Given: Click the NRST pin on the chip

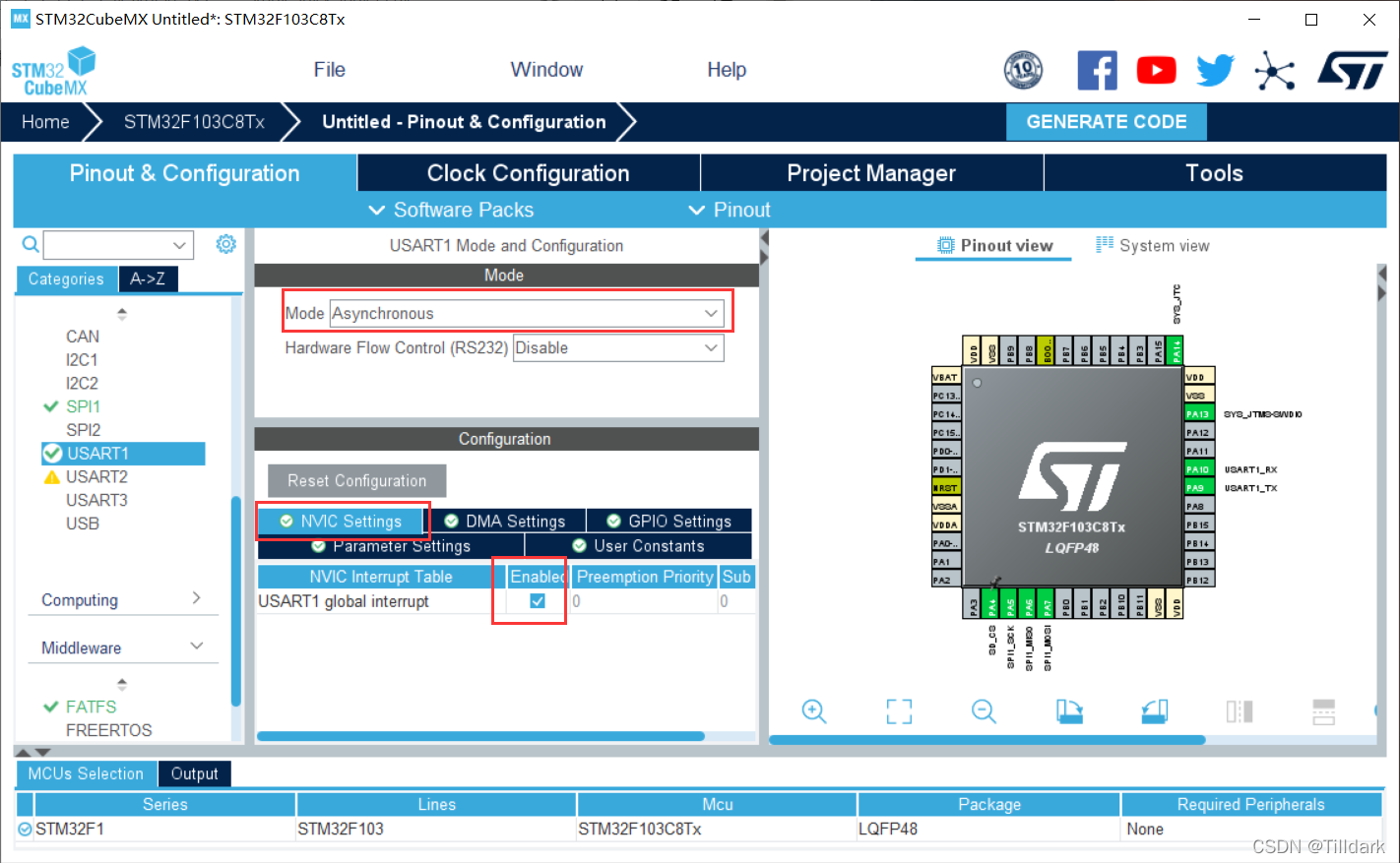Looking at the screenshot, I should click(x=946, y=488).
